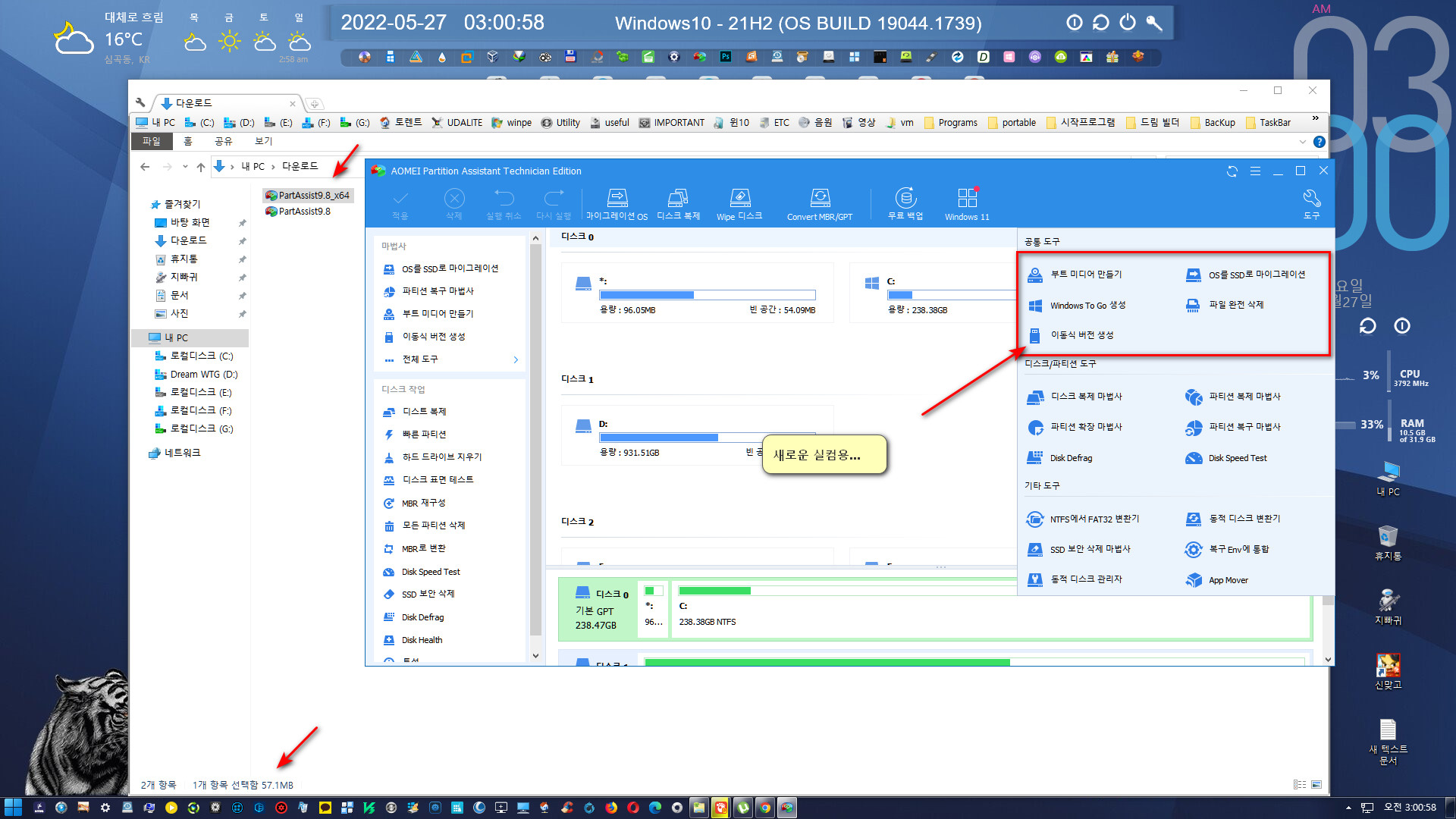Click 파일 완전 삭제 tool
This screenshot has width=1456, height=819.
pos(1225,305)
